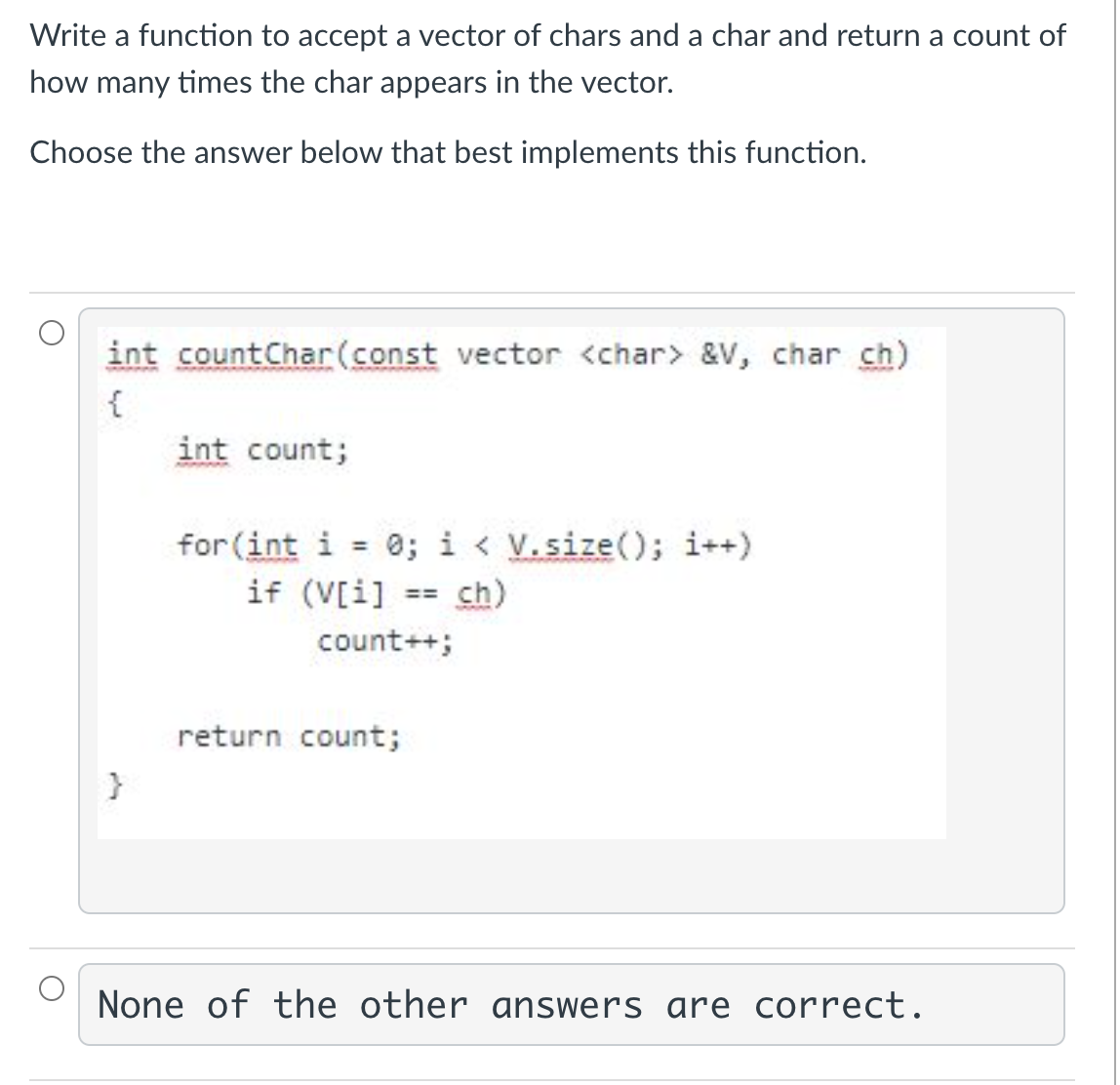
Task: Click the 'return count;' statement
Action: (288, 737)
